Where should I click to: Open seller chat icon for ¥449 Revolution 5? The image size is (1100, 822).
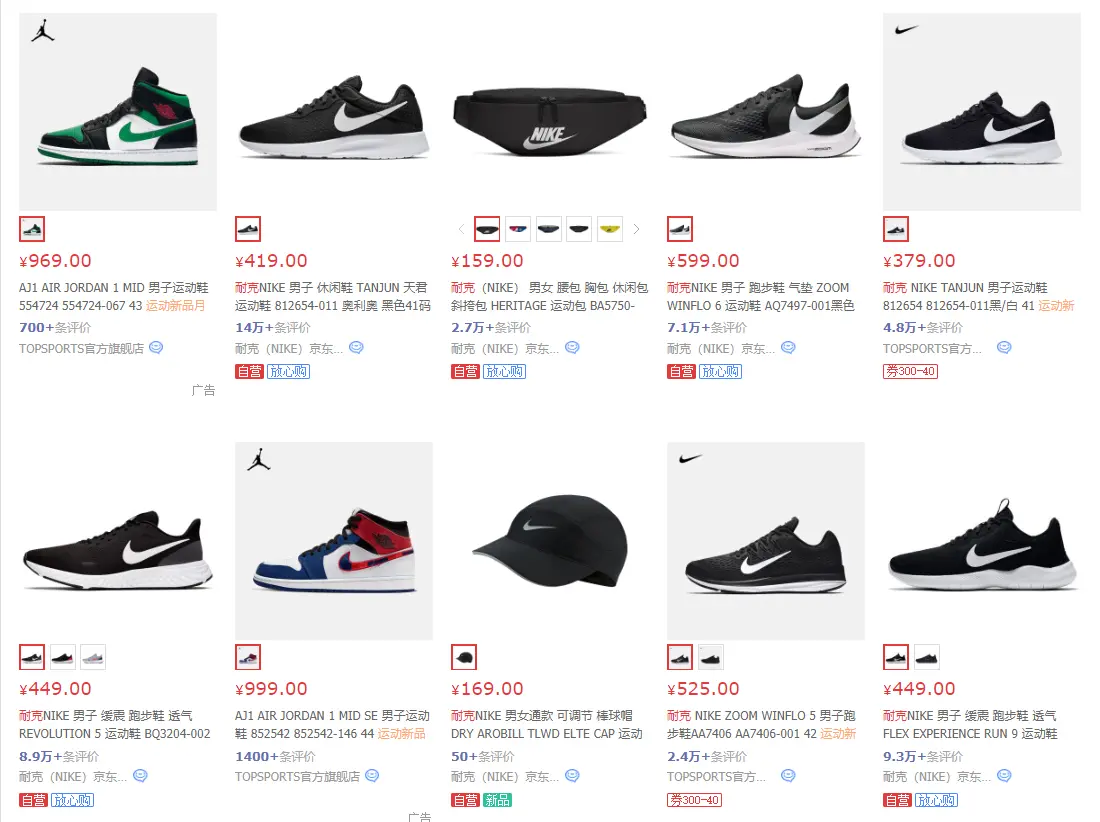pyautogui.click(x=140, y=775)
